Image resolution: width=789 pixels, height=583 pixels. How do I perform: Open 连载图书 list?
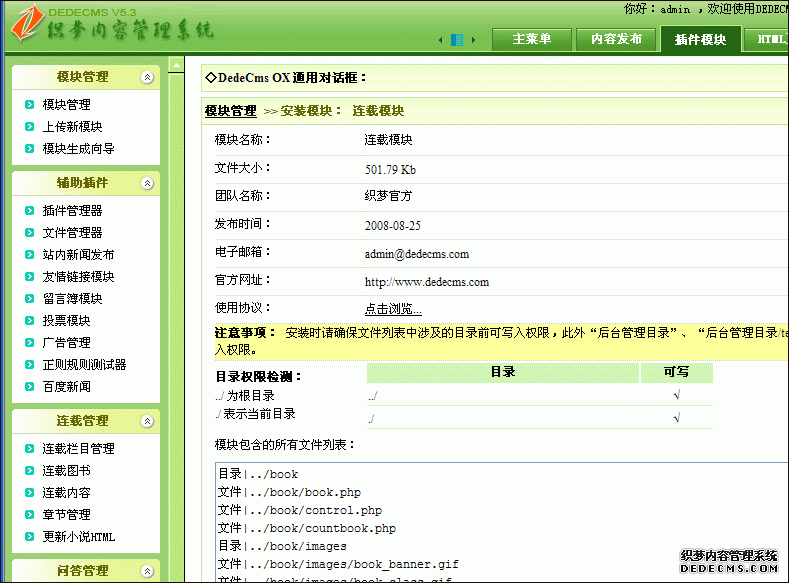tap(67, 471)
